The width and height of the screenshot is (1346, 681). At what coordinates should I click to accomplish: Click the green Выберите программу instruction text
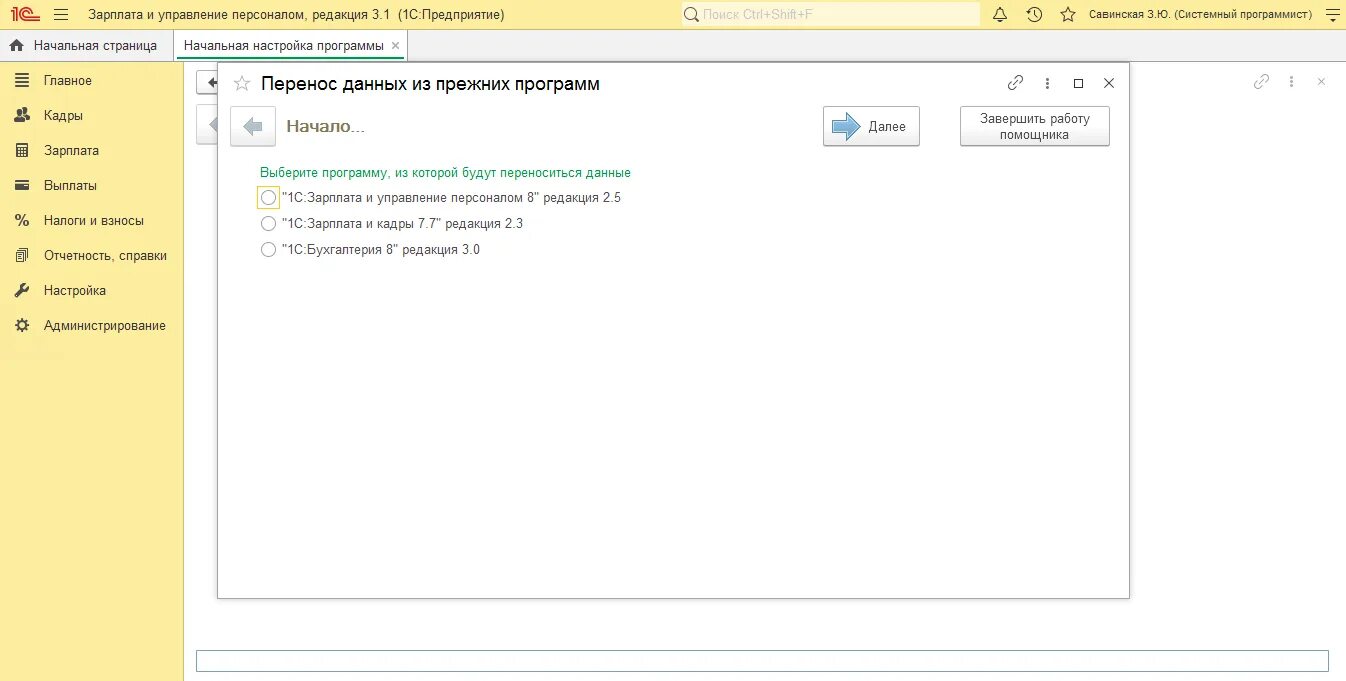445,173
